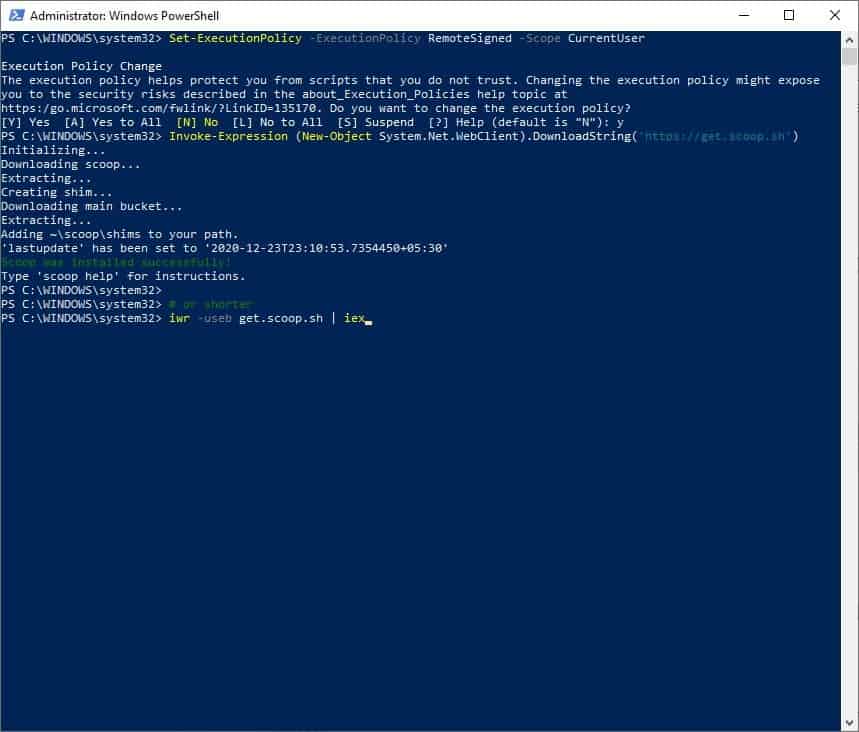The width and height of the screenshot is (859, 732).
Task: Maximize the Windows PowerShell window
Action: (x=789, y=15)
